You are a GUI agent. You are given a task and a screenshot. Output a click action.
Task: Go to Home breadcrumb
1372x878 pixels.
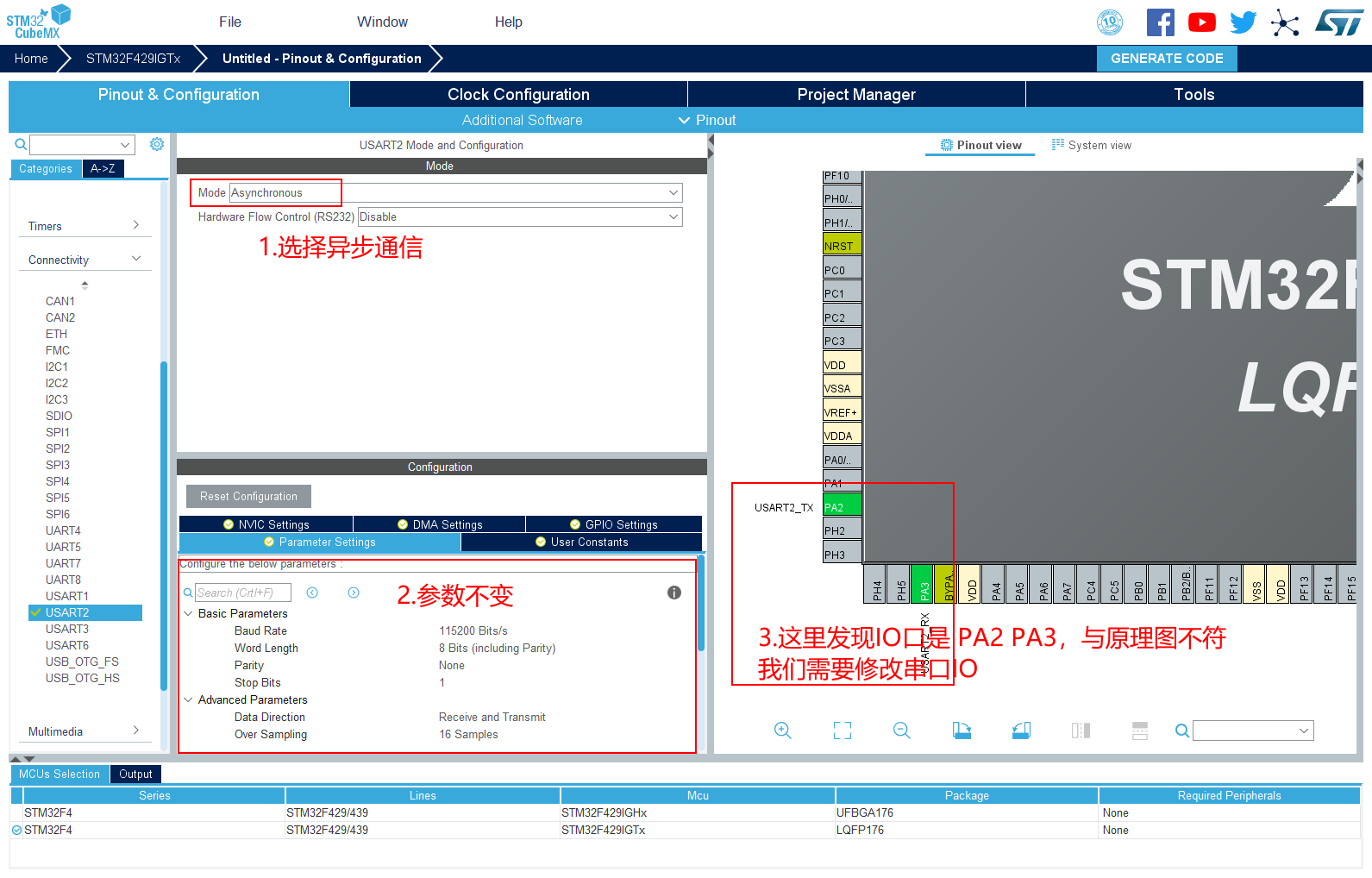(31, 59)
